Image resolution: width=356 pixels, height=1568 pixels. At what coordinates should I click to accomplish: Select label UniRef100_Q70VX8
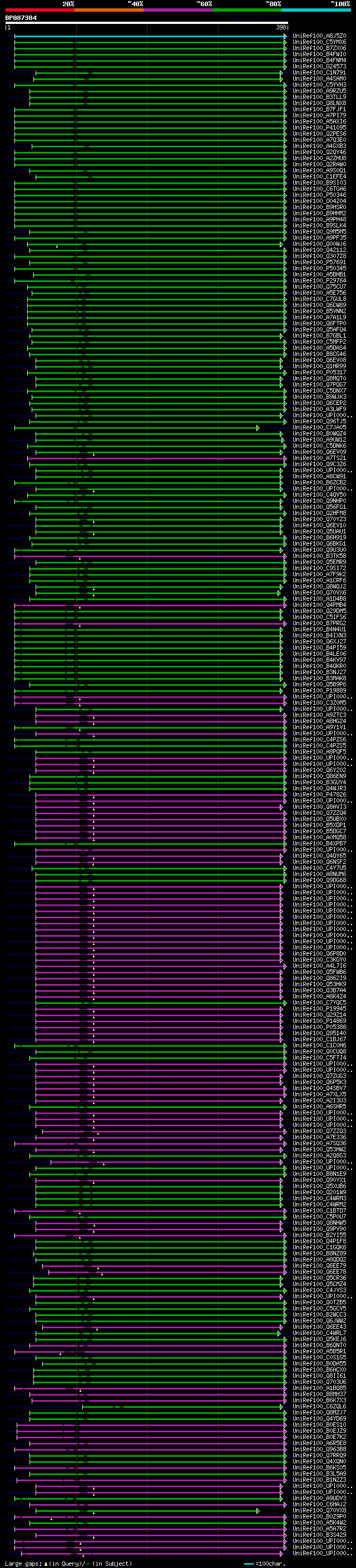[x=319, y=1510]
